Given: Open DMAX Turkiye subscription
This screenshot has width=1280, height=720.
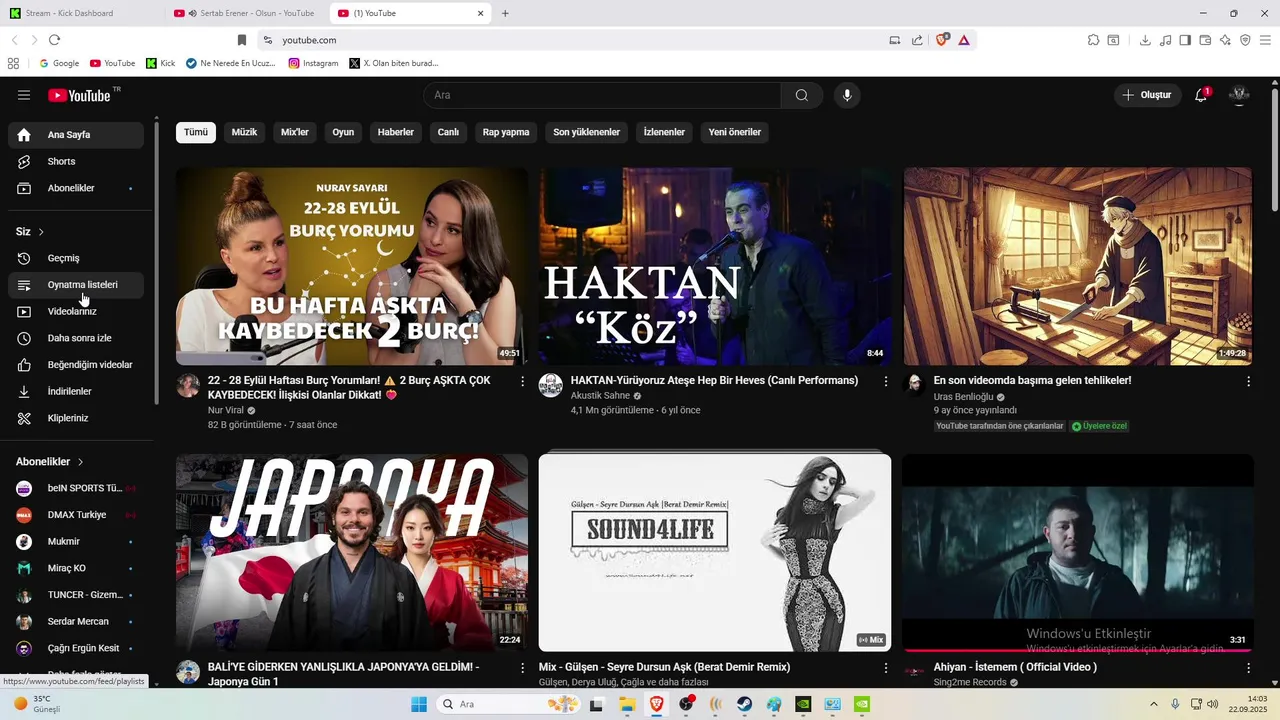Looking at the screenshot, I should pyautogui.click(x=76, y=515).
